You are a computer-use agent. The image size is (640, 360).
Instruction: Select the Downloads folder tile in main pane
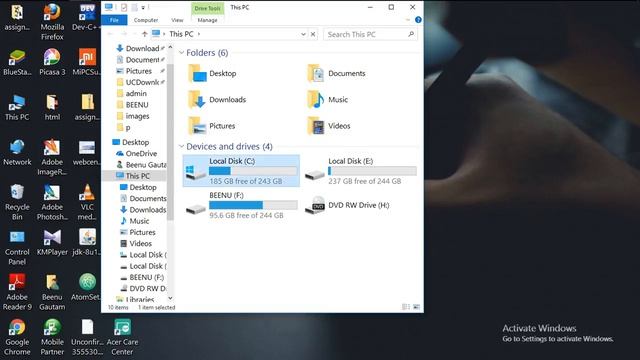(217, 100)
